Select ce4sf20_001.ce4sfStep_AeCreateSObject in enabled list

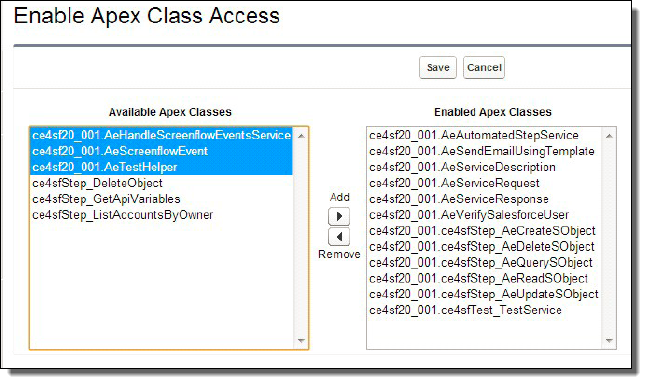click(x=484, y=231)
